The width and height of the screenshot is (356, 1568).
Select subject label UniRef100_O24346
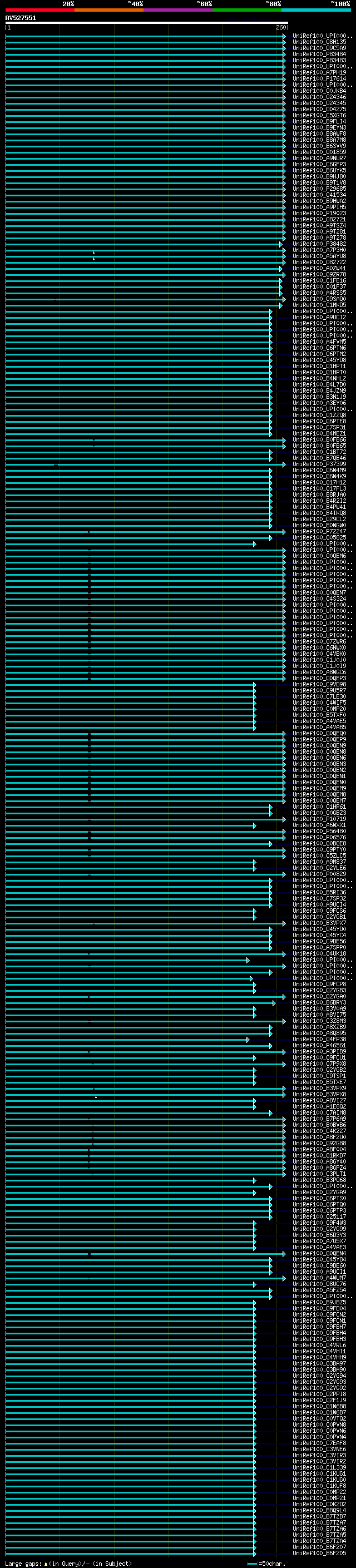click(x=319, y=97)
